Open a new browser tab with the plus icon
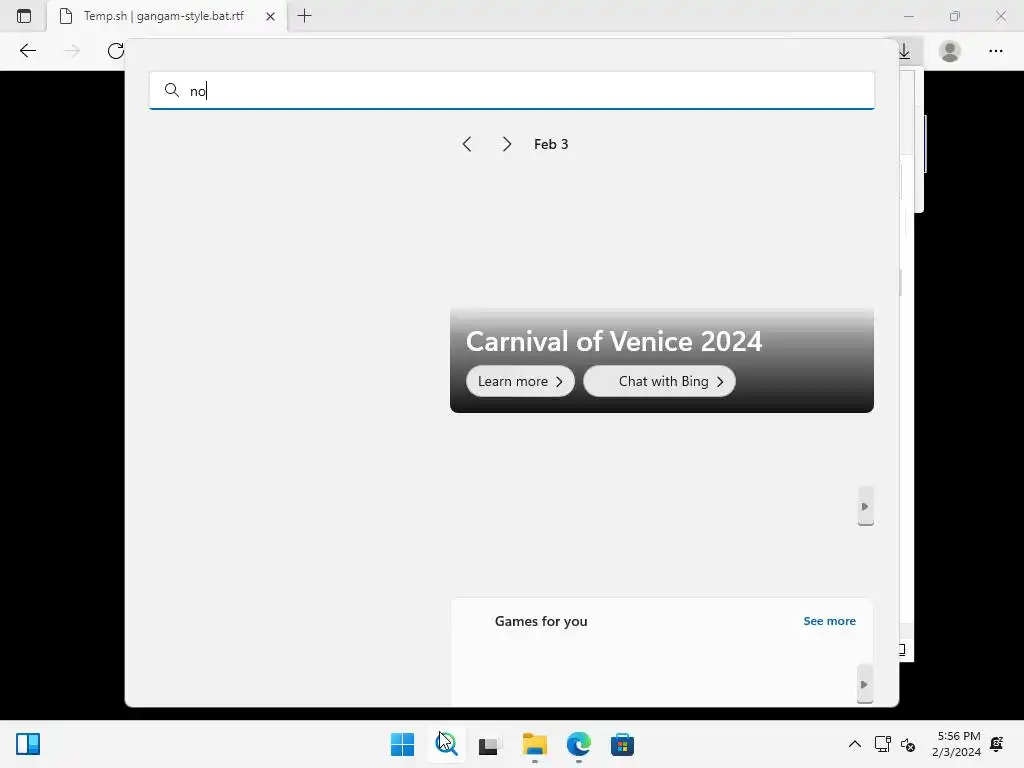Screen dimensions: 1024x768 [x=304, y=16]
